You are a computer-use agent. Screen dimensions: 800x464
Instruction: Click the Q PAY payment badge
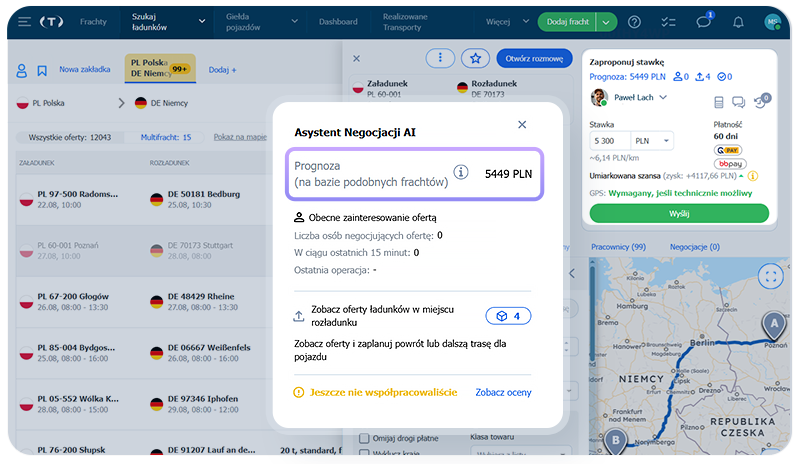pyautogui.click(x=728, y=150)
